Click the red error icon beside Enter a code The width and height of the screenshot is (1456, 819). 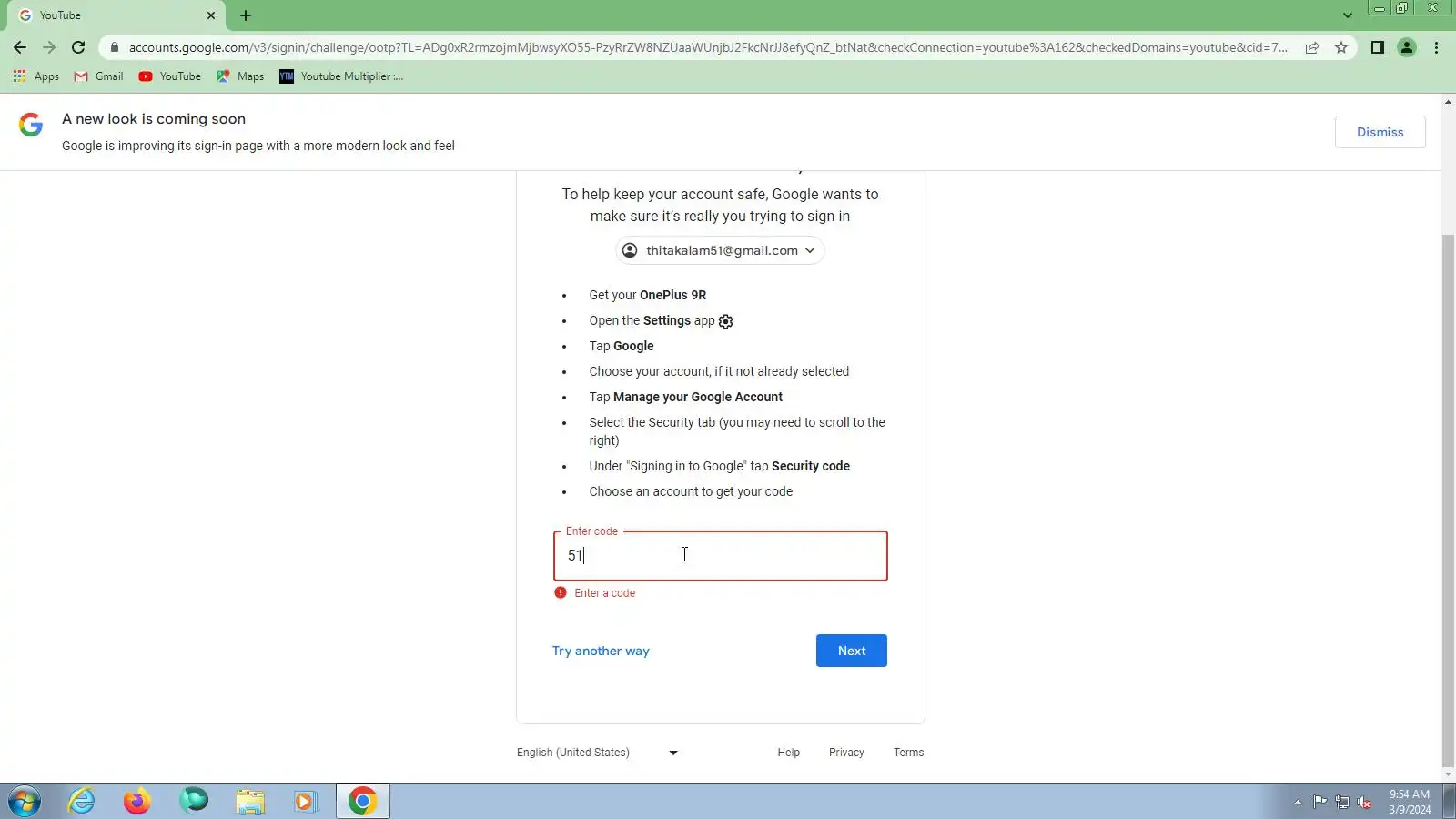point(561,592)
